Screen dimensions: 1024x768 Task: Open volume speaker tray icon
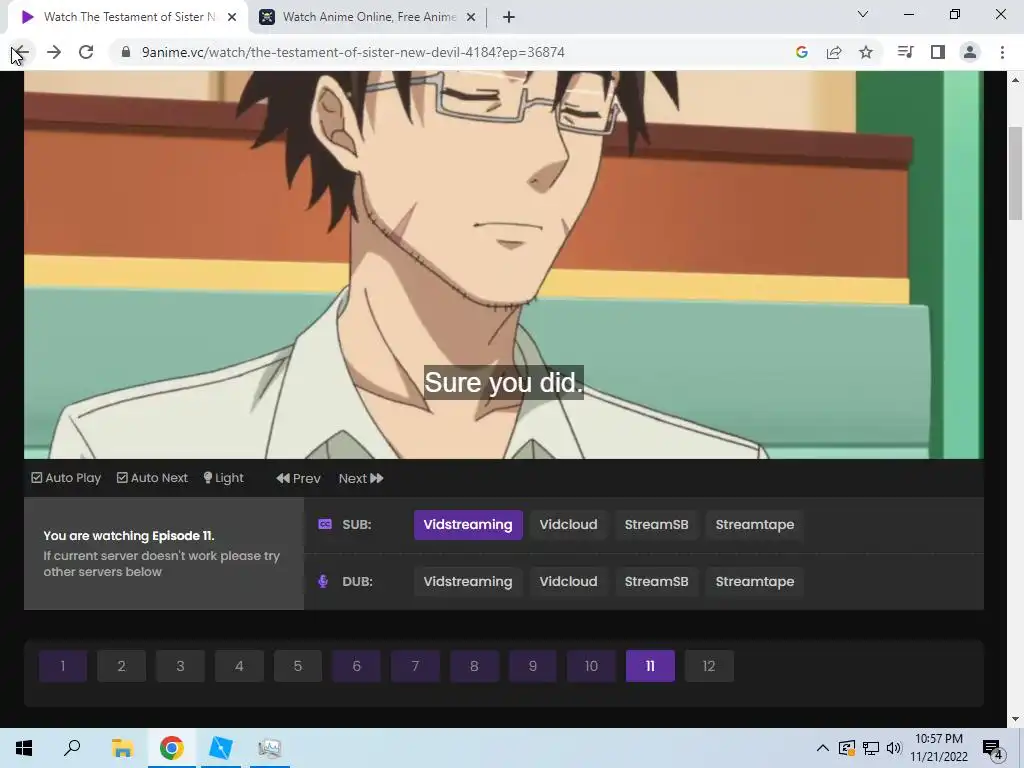point(894,748)
